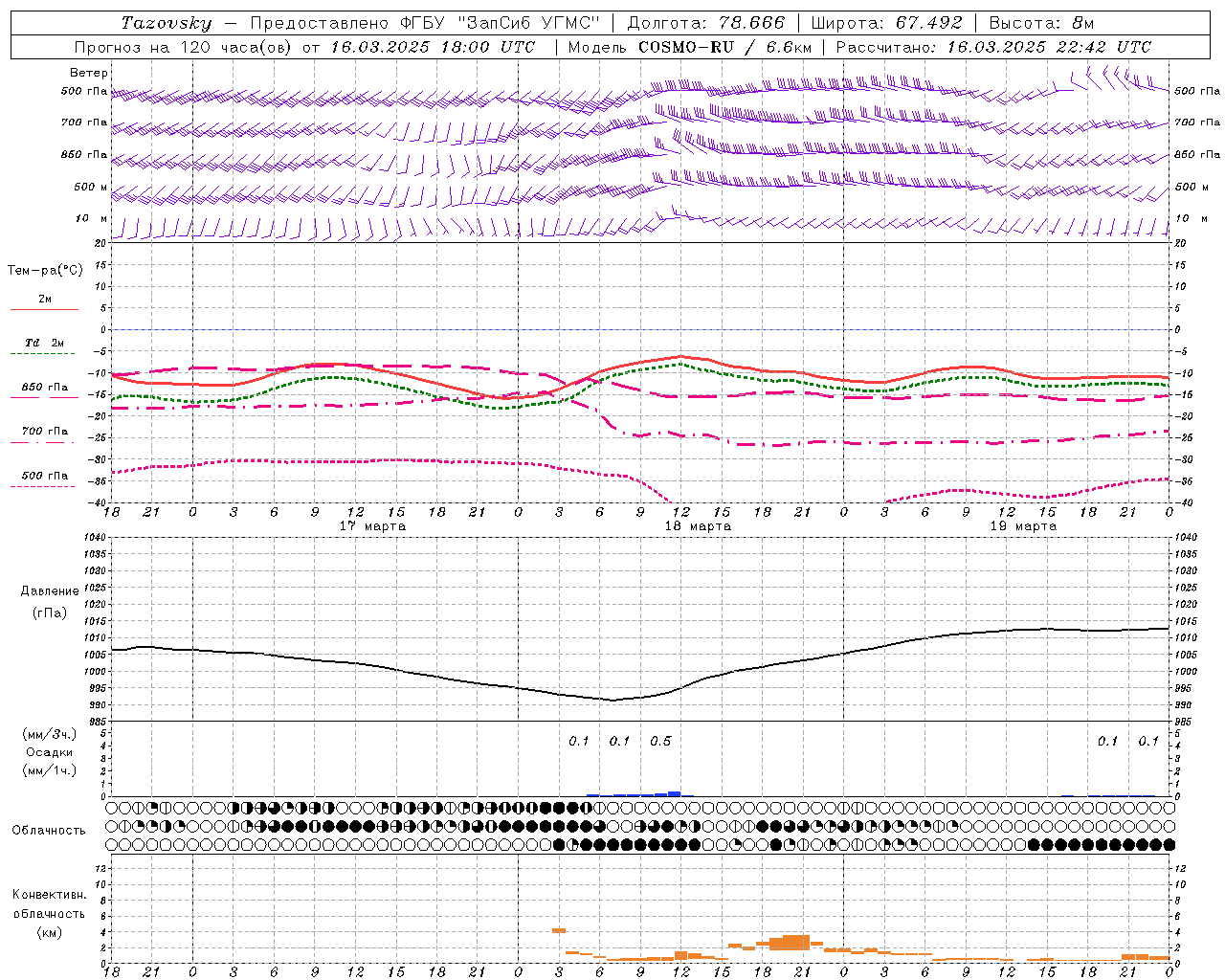
Task: Click the (км) unit label of convective panel
Action: (49, 931)
